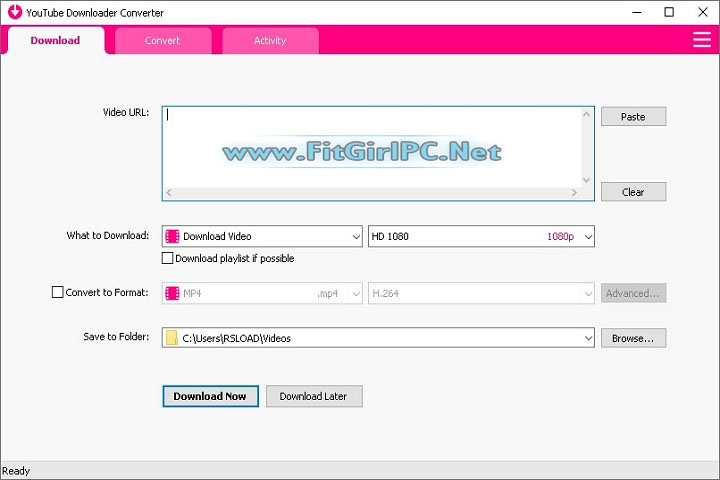Open the hamburger menu icon
Image resolution: width=720 pixels, height=480 pixels.
pyautogui.click(x=702, y=40)
